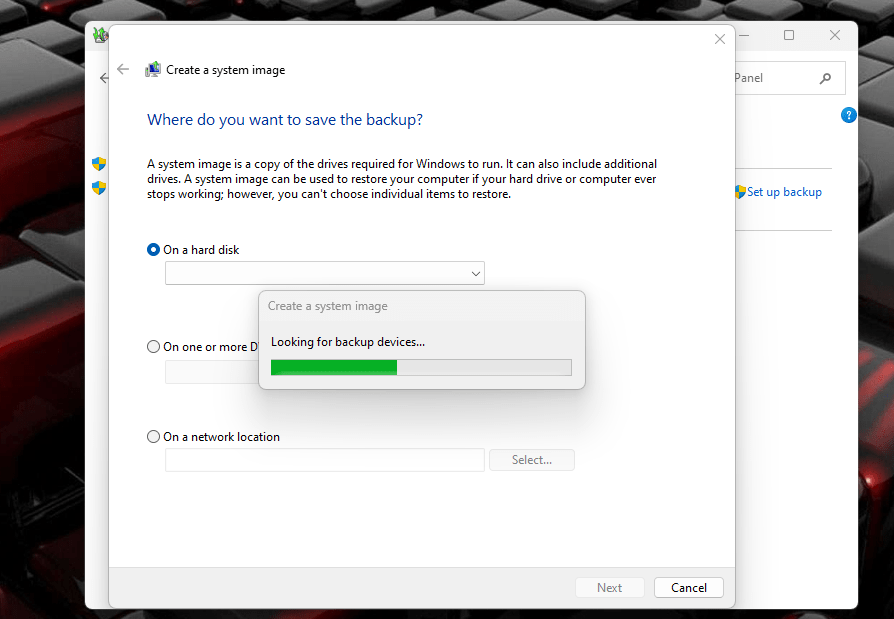Open the Set up backup link
Viewport: 894px width, 619px height.
[x=785, y=191]
